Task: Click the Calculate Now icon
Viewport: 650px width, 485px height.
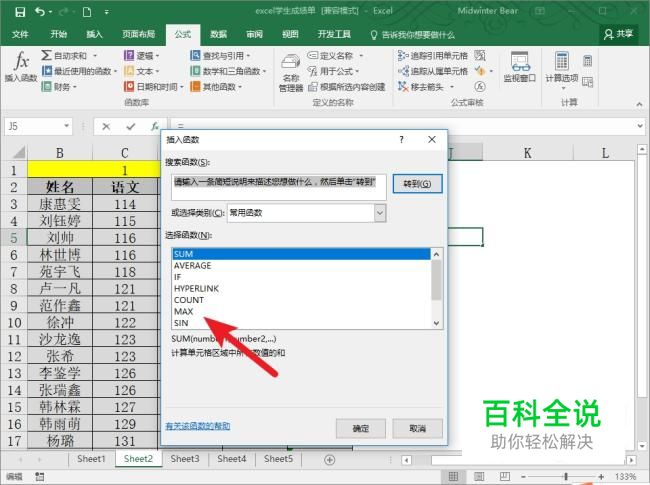Action: 587,61
